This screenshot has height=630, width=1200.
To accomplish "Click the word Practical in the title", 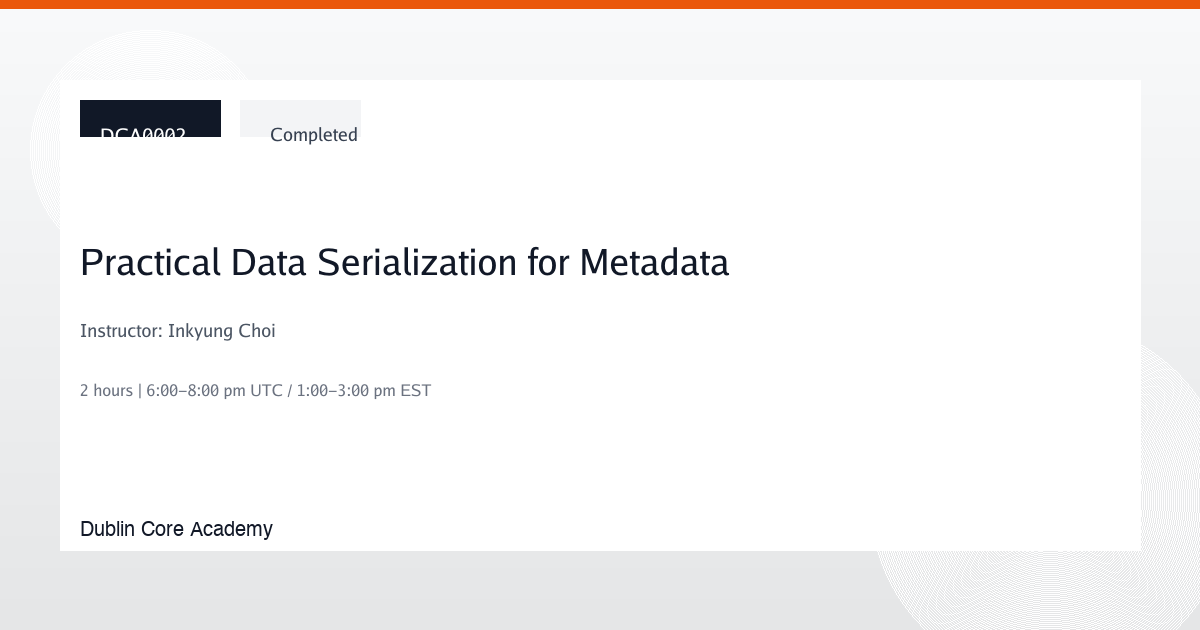I will 150,263.
